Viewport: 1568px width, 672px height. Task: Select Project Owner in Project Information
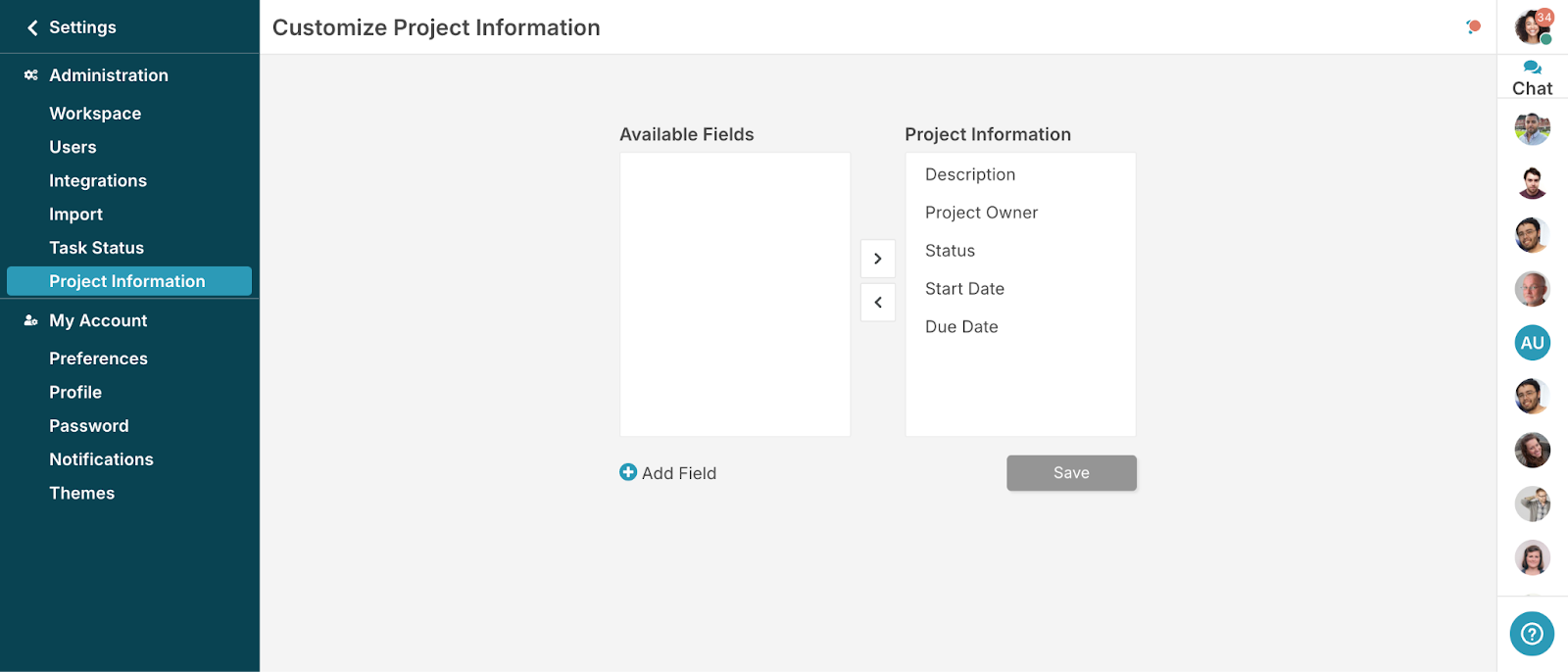(981, 213)
